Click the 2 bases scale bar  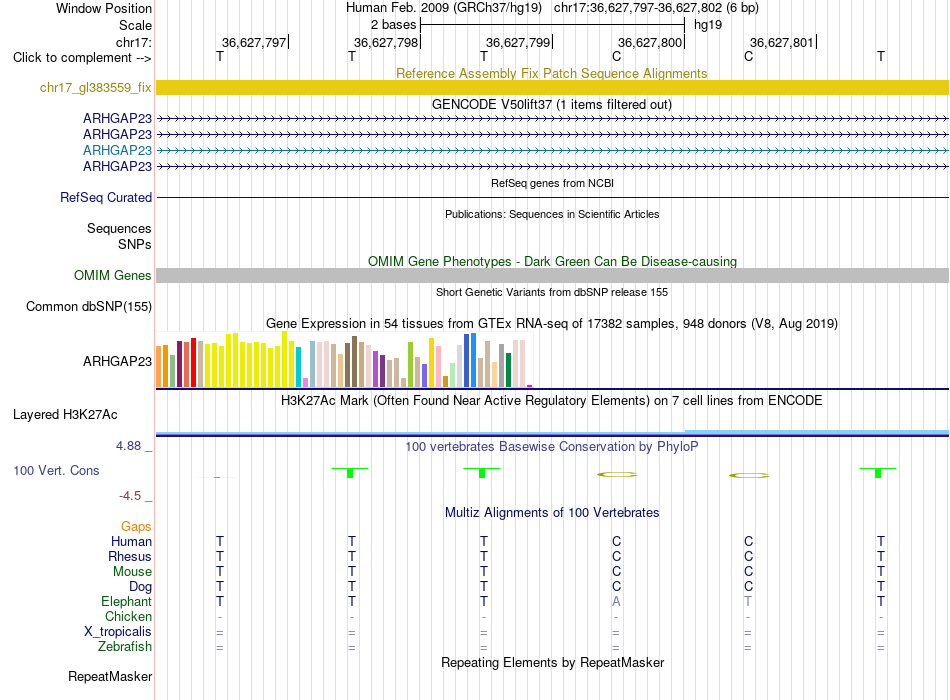[x=552, y=25]
